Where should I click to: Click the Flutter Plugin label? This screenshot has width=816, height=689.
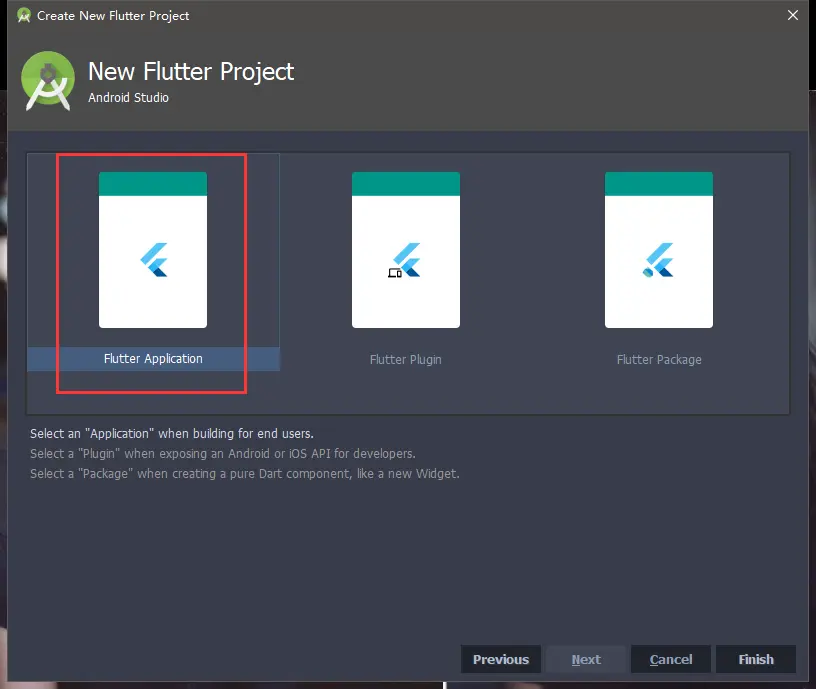click(405, 360)
